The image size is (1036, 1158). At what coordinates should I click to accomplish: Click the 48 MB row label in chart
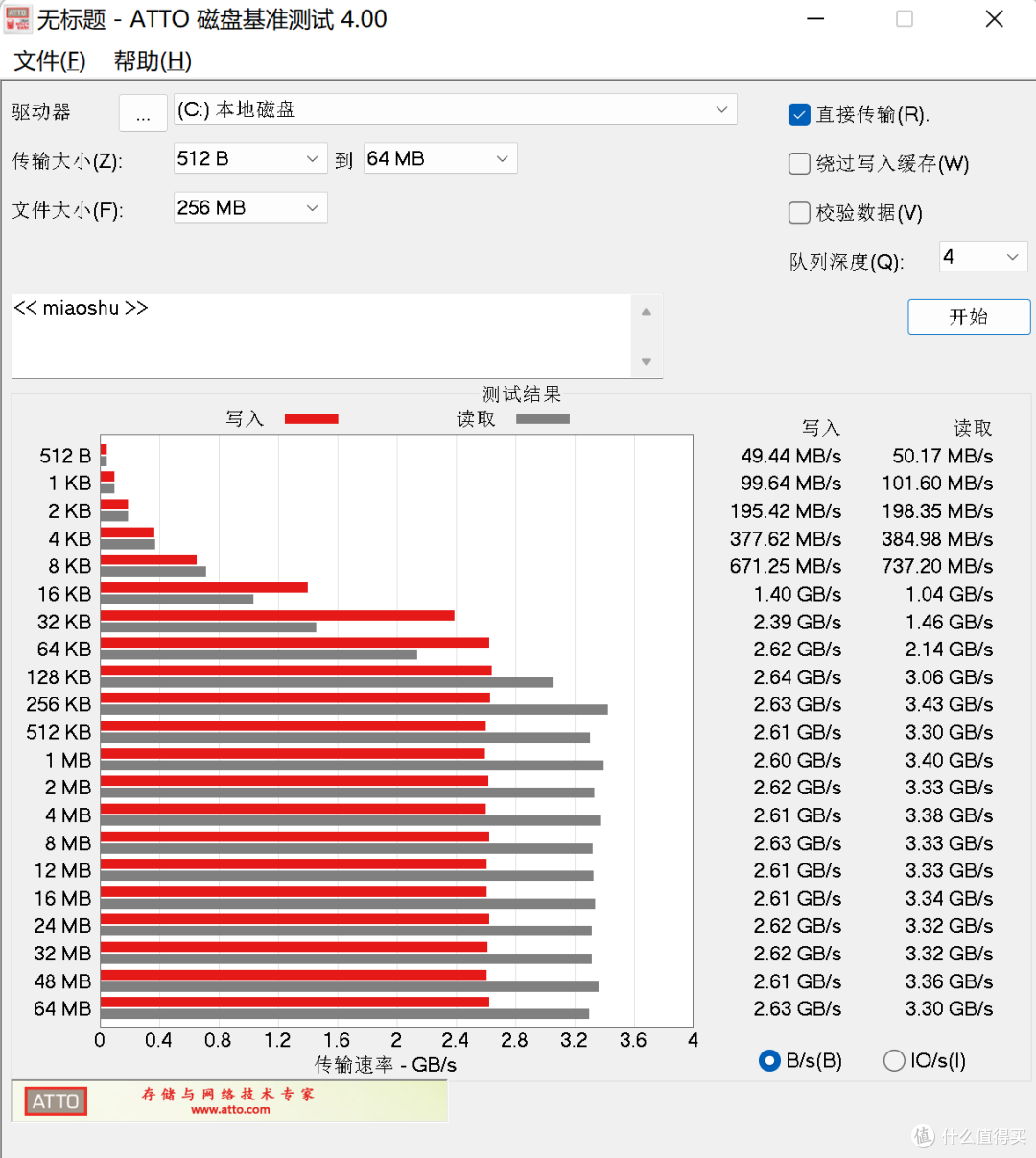(62, 981)
